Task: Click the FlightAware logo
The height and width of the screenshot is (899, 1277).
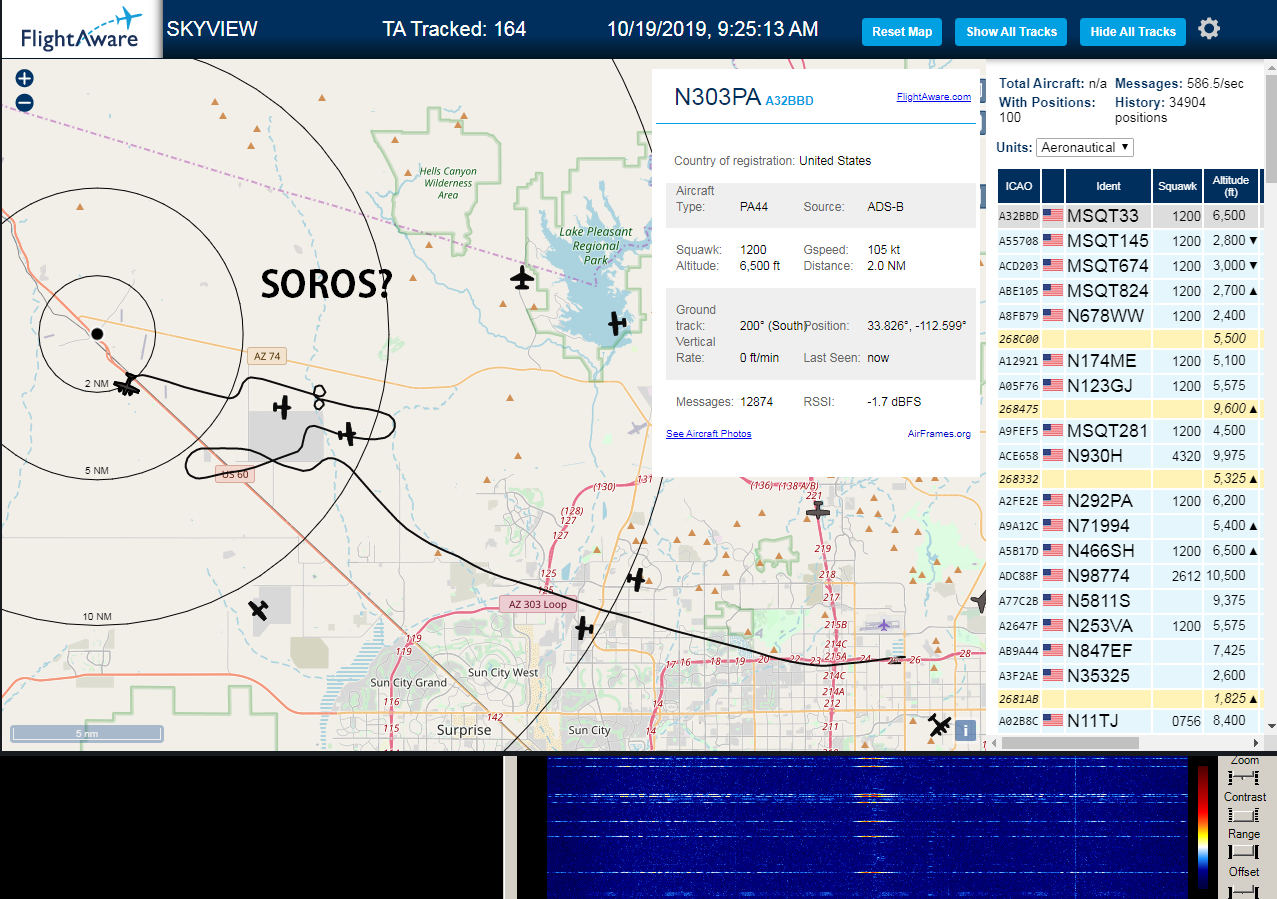Action: [x=81, y=30]
